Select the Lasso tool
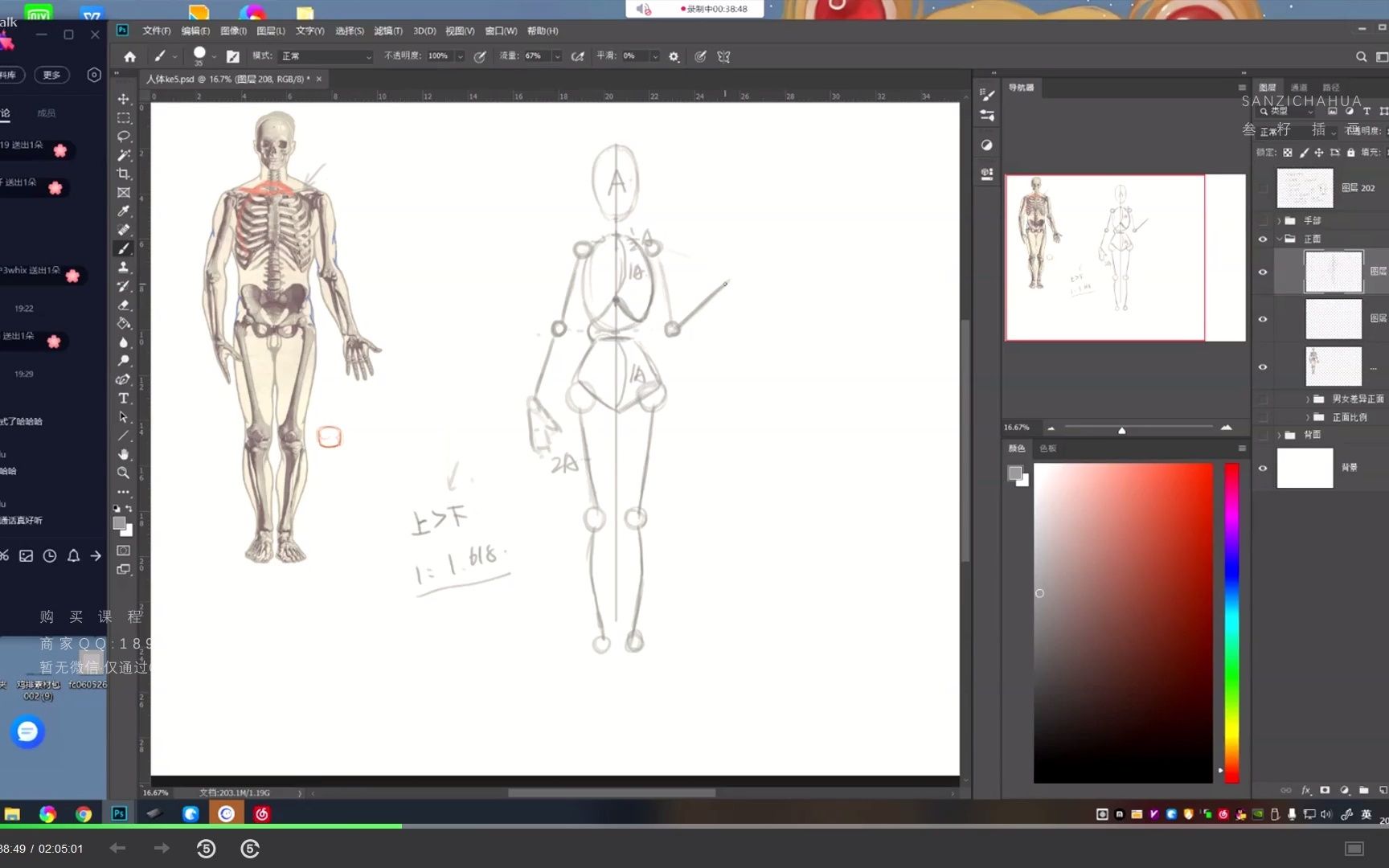This screenshot has height=868, width=1389. pyautogui.click(x=123, y=136)
